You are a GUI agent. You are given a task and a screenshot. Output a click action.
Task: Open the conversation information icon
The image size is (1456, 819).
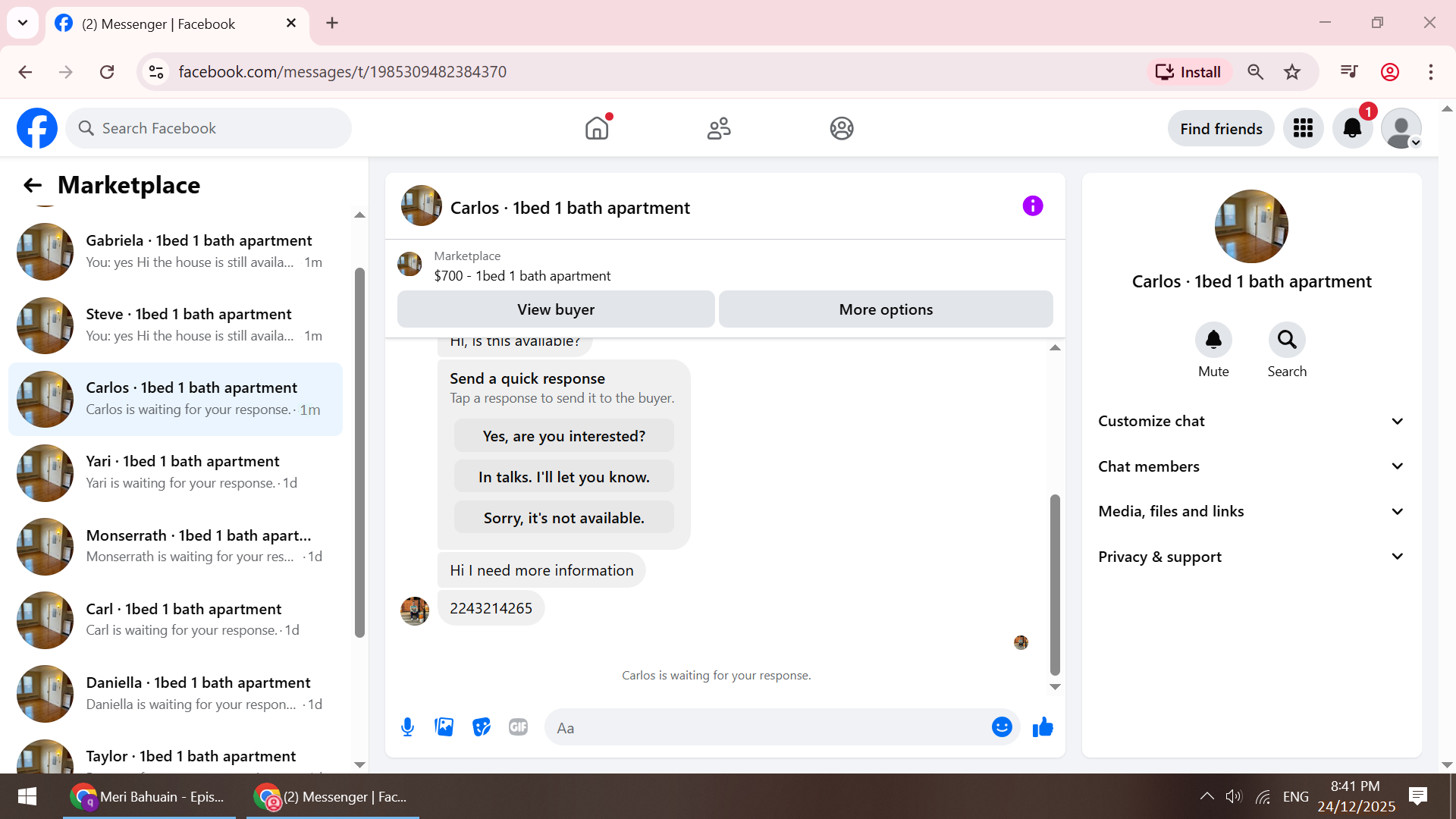coord(1032,206)
